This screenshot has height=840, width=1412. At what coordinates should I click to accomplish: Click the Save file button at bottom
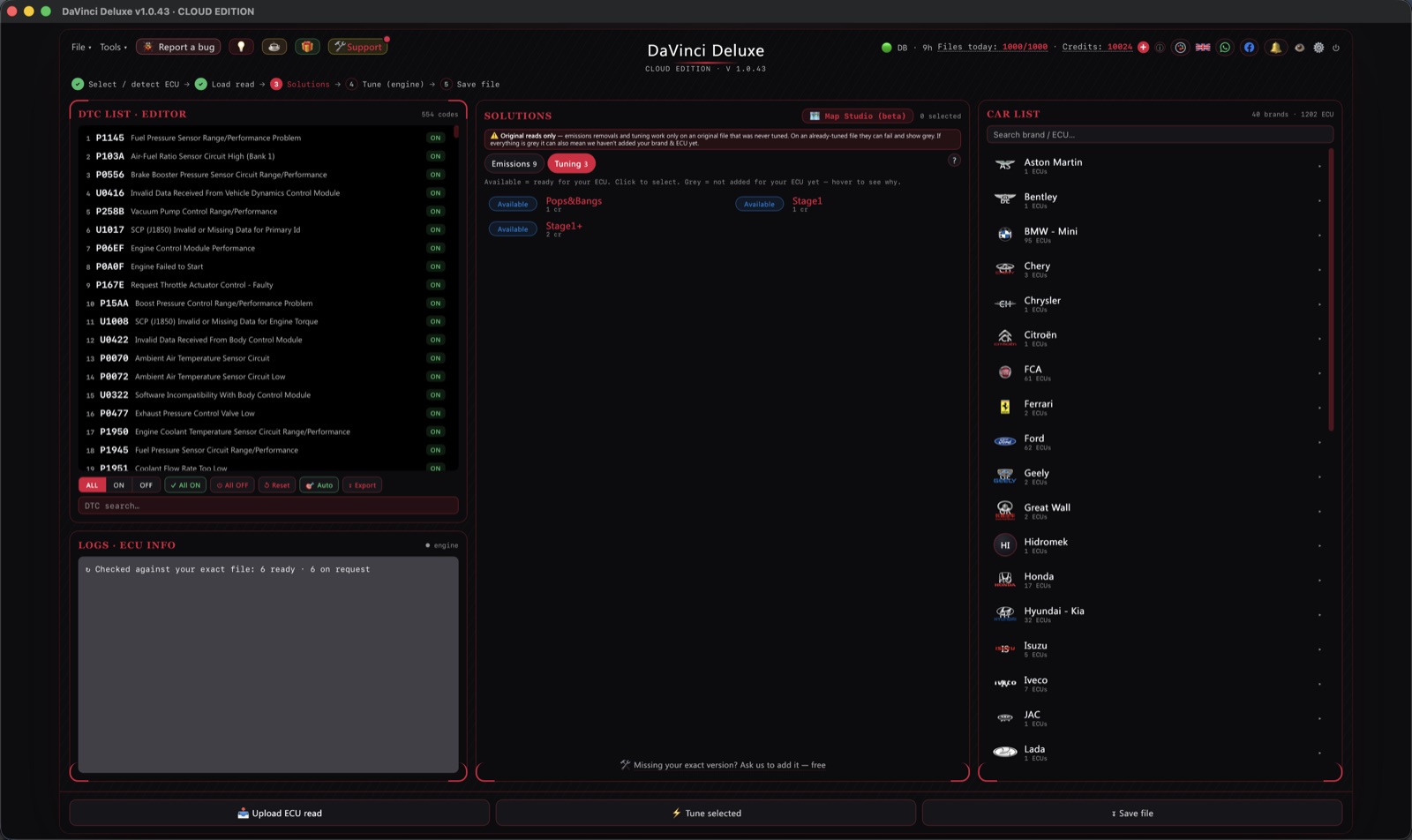point(1132,813)
